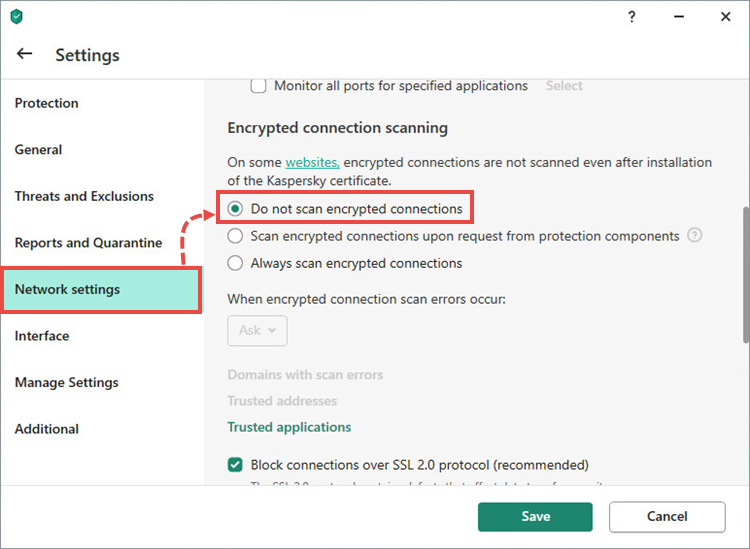Select scan upon request from protection components

pyautogui.click(x=235, y=236)
